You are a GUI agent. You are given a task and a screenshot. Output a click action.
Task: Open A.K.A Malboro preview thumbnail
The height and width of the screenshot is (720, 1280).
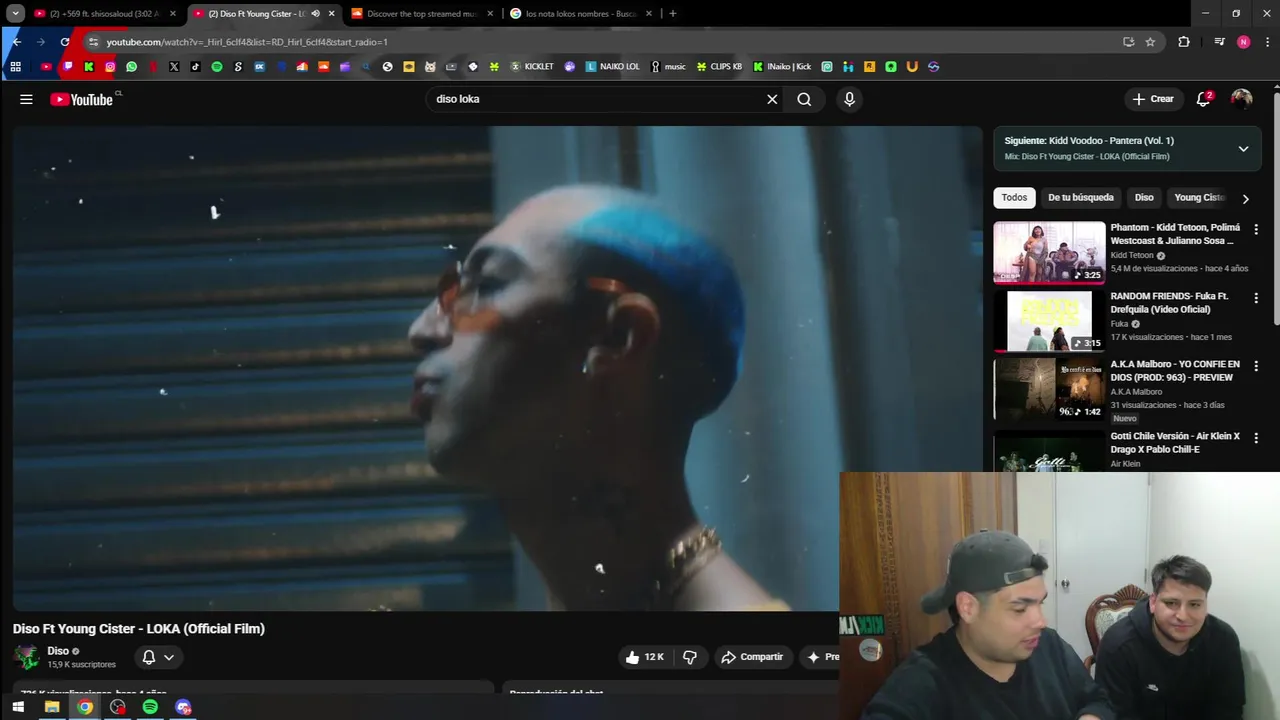1049,389
